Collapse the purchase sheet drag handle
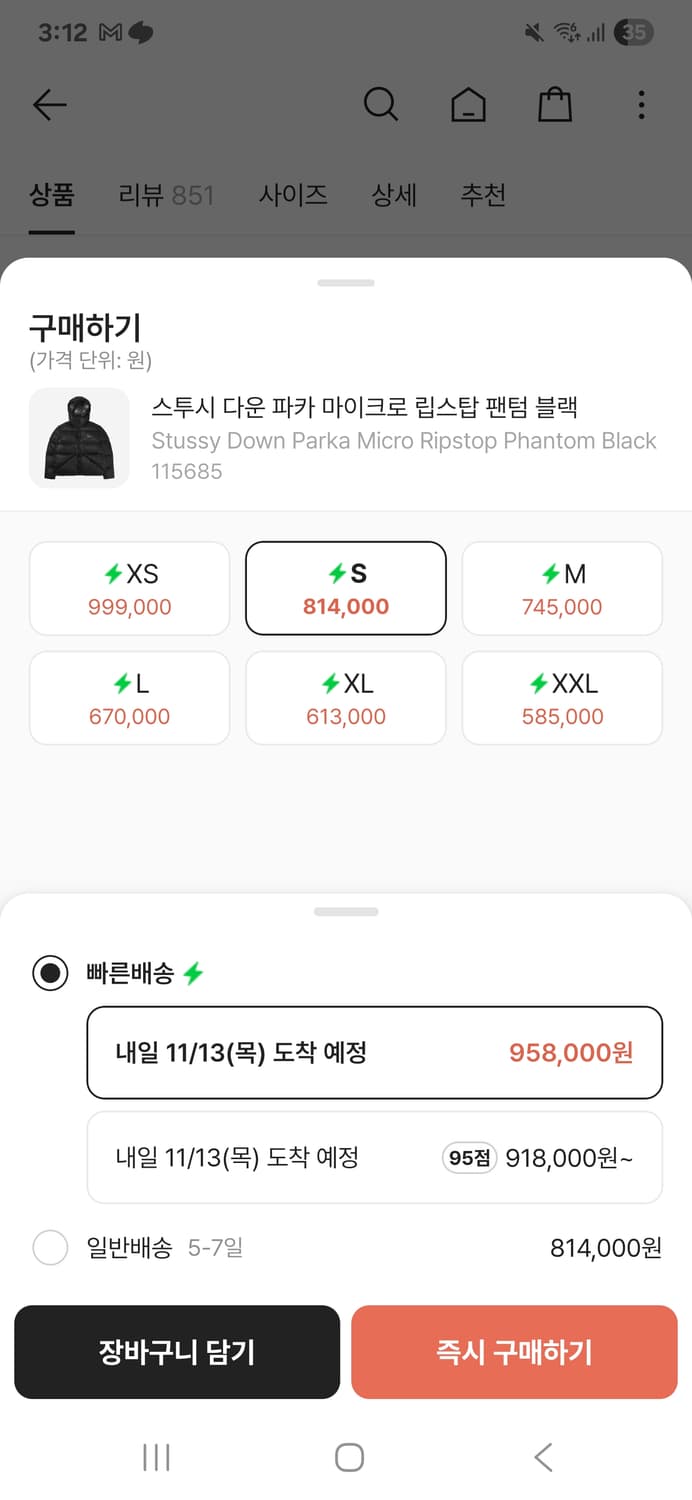Viewport: 692px width, 1500px height. [346, 283]
